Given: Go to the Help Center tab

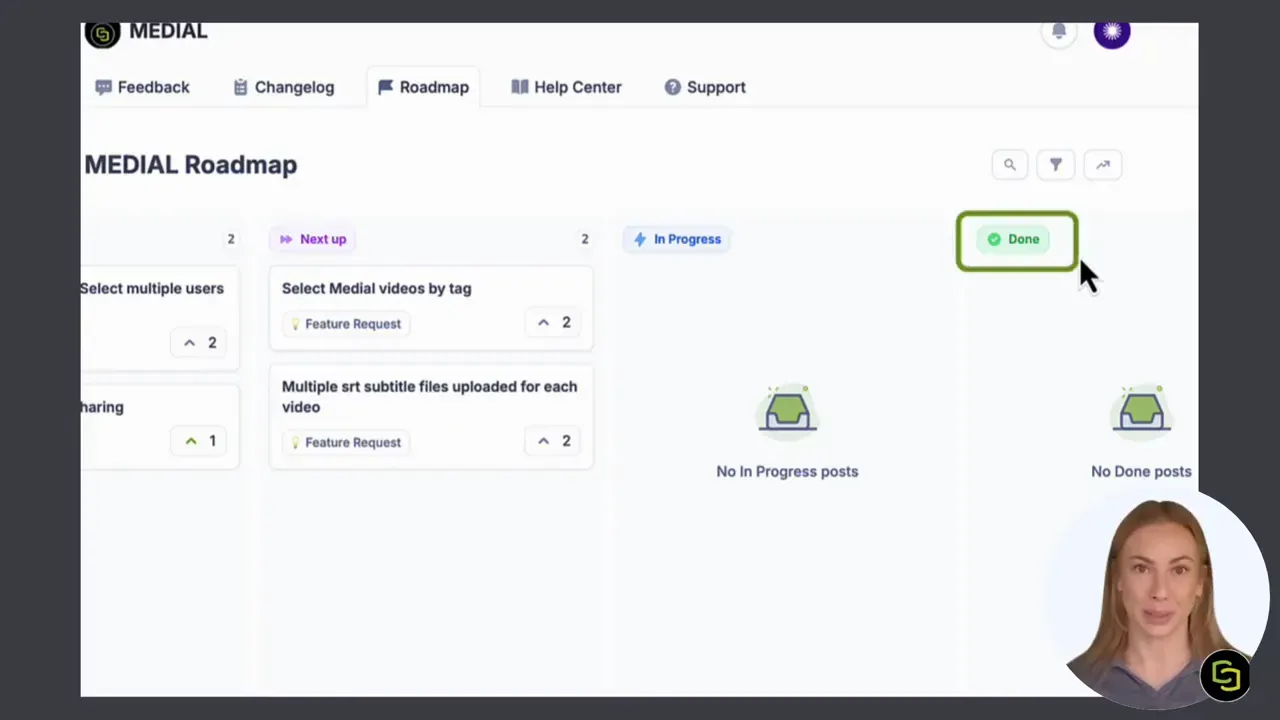Looking at the screenshot, I should tap(566, 87).
